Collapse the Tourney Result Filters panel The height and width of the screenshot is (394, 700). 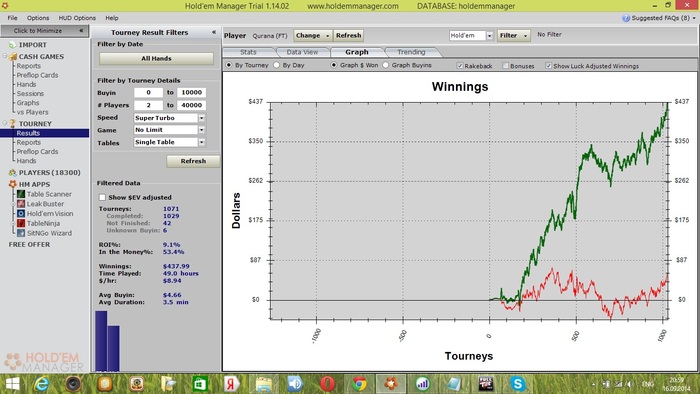pos(214,32)
